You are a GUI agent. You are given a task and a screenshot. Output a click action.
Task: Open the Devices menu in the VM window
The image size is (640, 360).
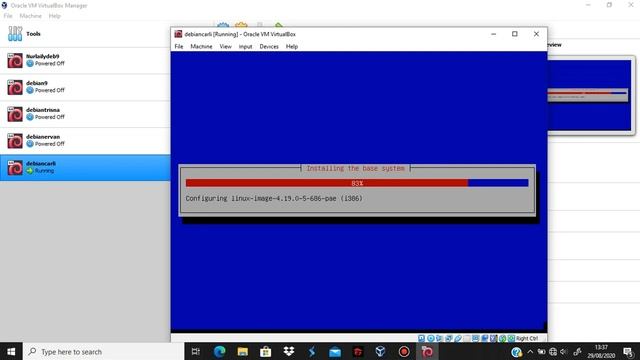pos(269,47)
